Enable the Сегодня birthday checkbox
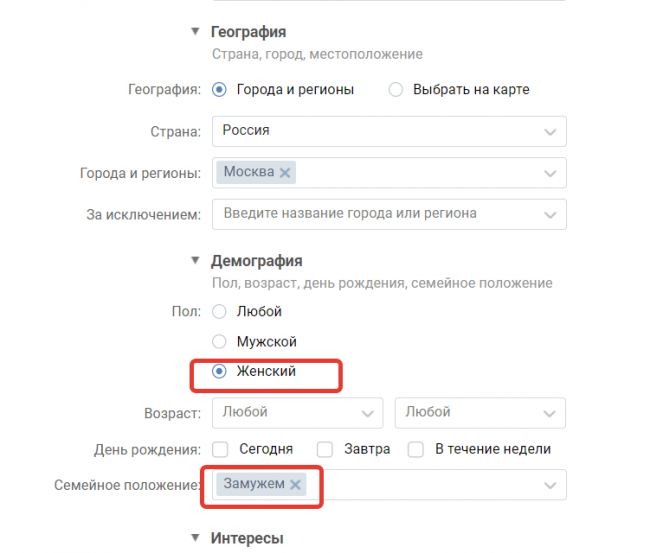The width and height of the screenshot is (650, 553). point(220,449)
